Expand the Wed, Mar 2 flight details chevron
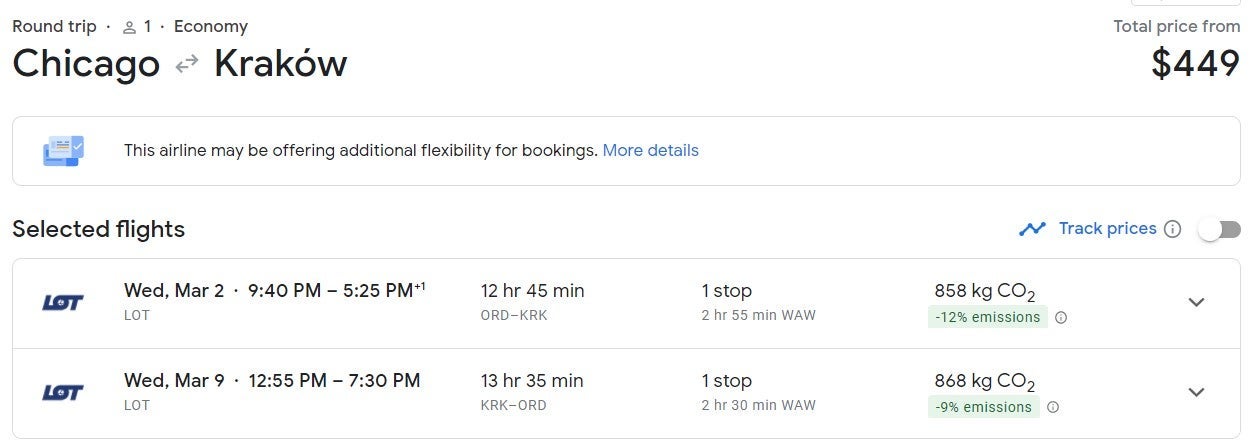Viewport: 1252px width, 445px height. click(1196, 302)
